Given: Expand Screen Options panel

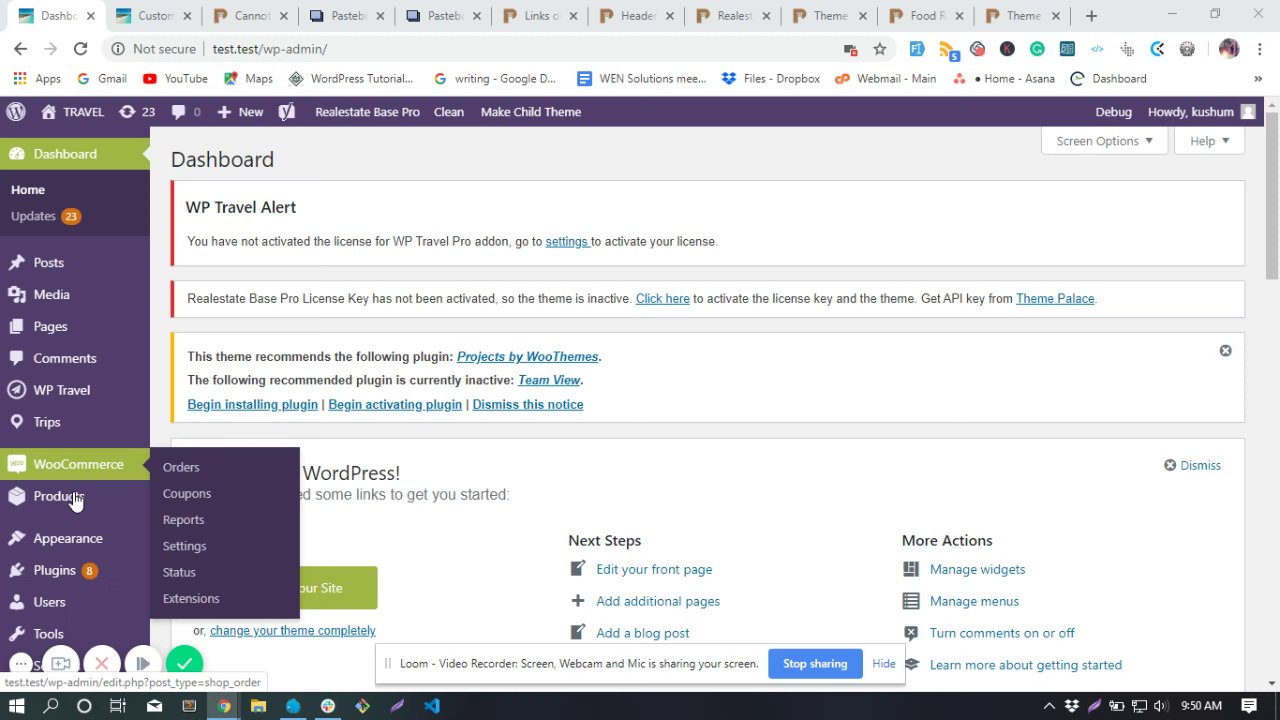Looking at the screenshot, I should tap(1104, 141).
